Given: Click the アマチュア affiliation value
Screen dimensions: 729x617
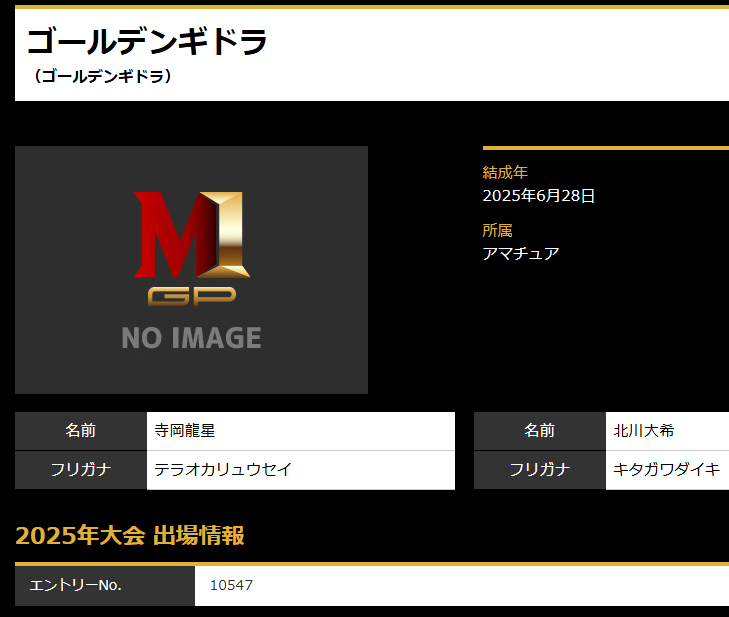Looking at the screenshot, I should coord(521,254).
